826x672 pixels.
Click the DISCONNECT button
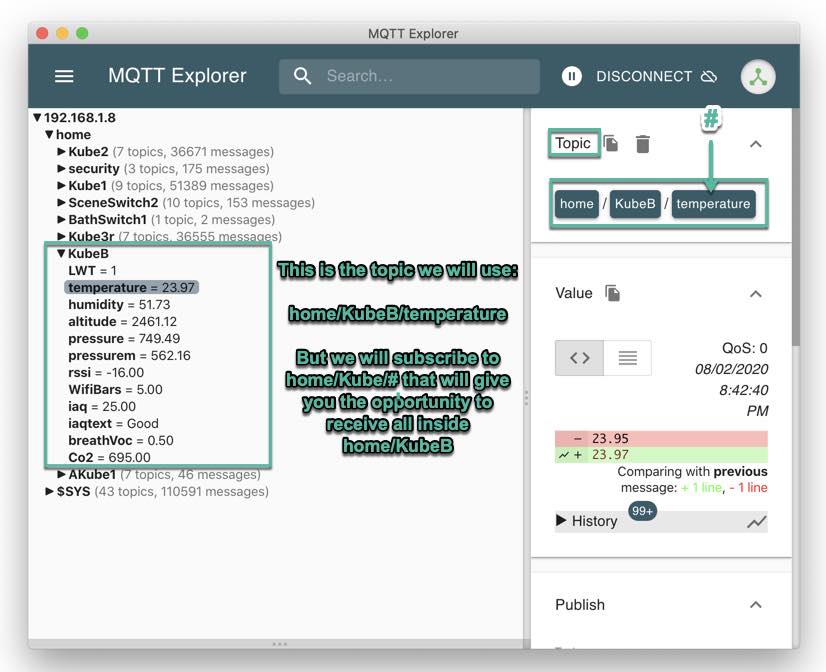coord(656,76)
